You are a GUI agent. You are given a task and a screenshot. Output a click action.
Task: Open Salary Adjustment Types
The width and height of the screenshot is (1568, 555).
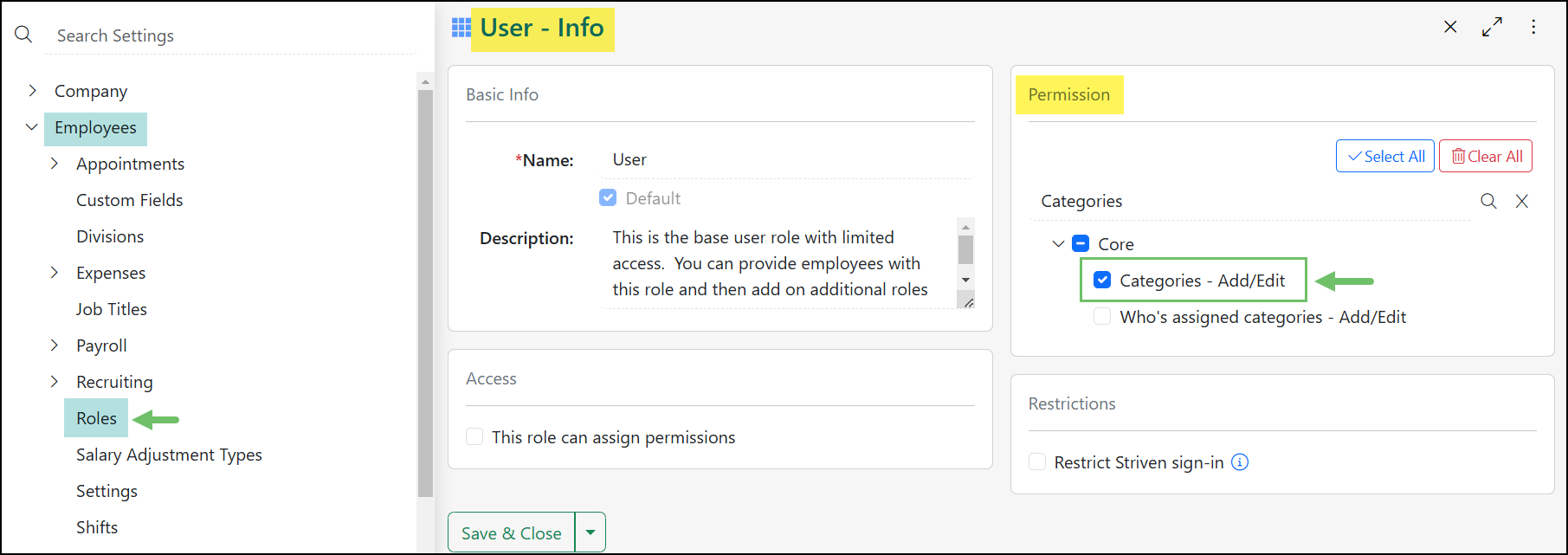(x=169, y=455)
